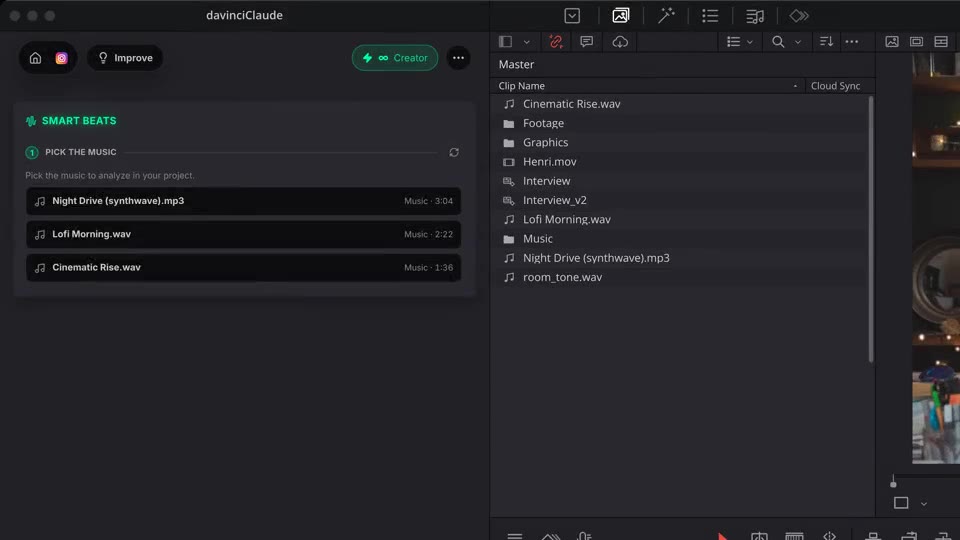Toggle the red link clips icon
The image size is (960, 540).
[555, 42]
